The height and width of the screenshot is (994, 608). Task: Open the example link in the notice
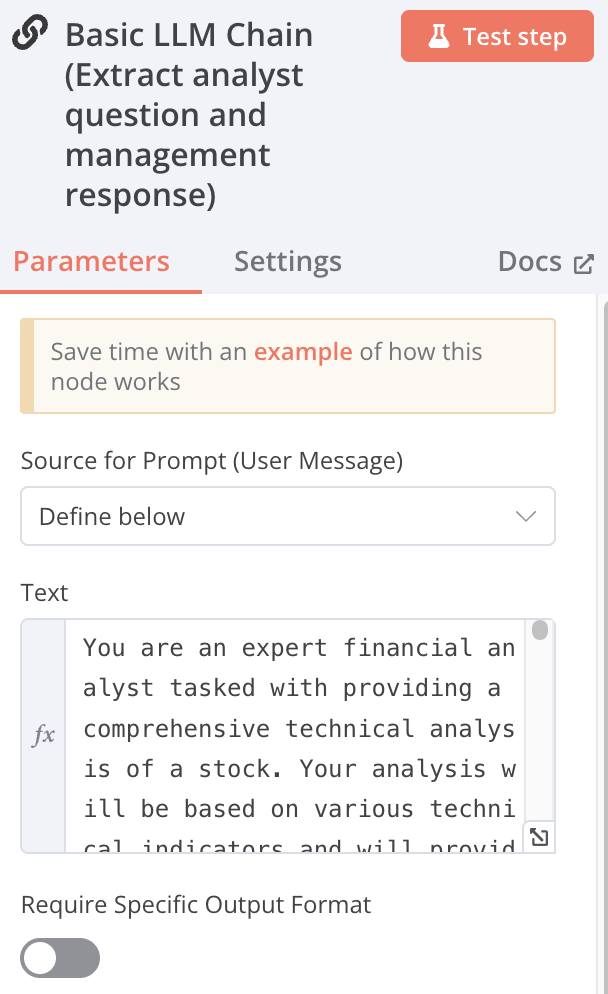coord(303,352)
